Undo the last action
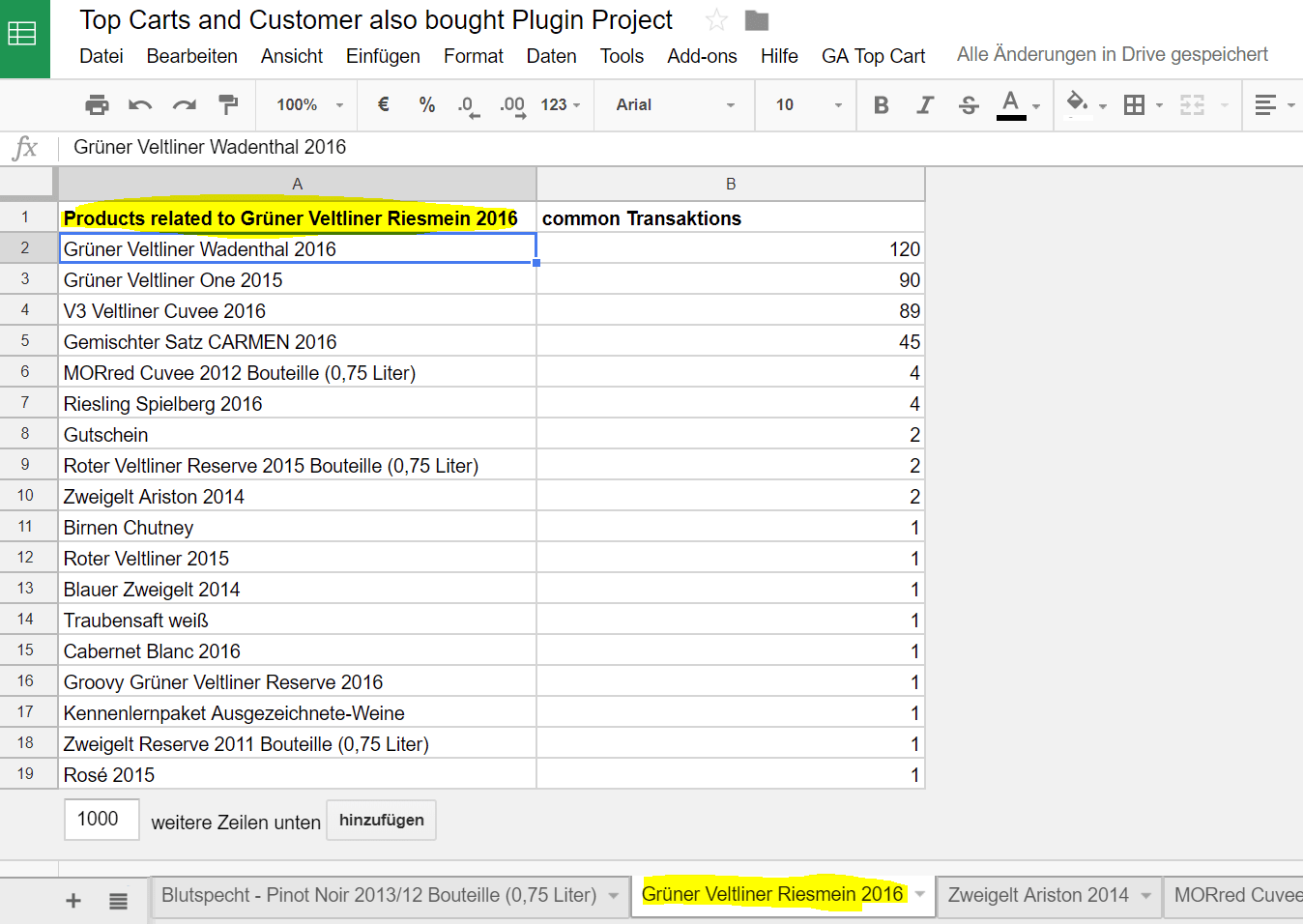1303x924 pixels. pyautogui.click(x=140, y=105)
